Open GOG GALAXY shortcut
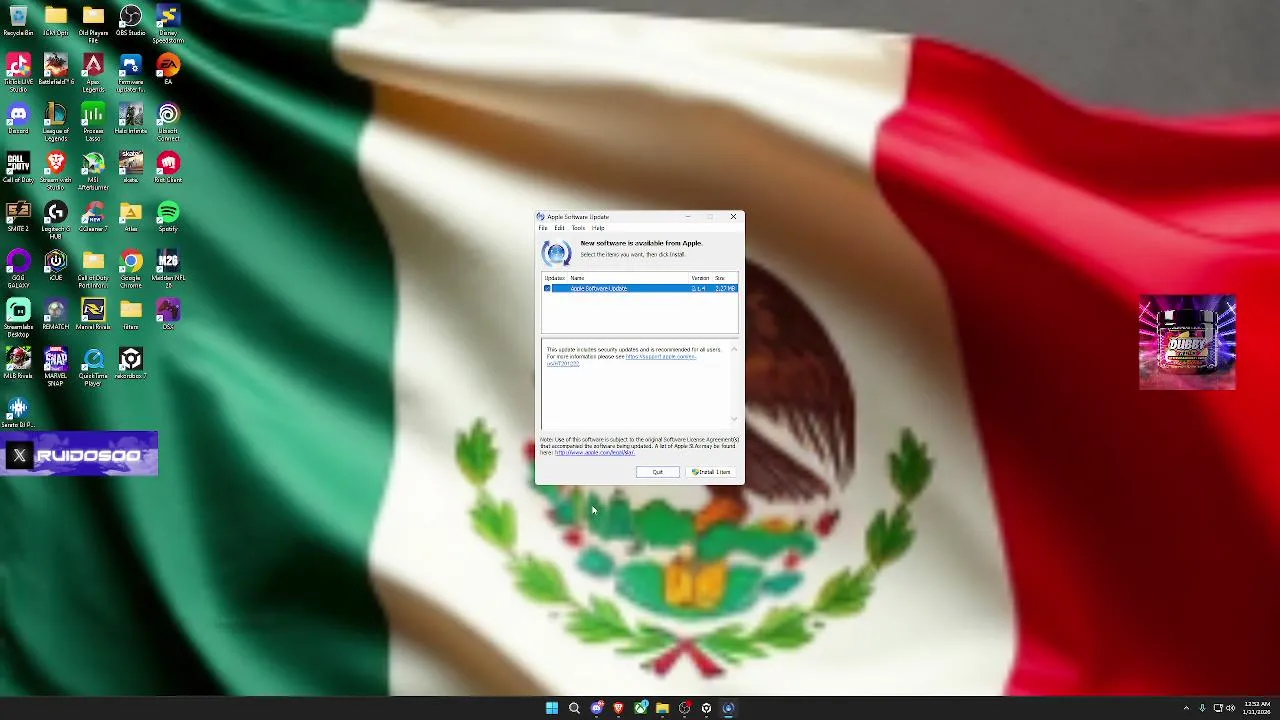Screen dimensions: 1280x720 [18, 268]
